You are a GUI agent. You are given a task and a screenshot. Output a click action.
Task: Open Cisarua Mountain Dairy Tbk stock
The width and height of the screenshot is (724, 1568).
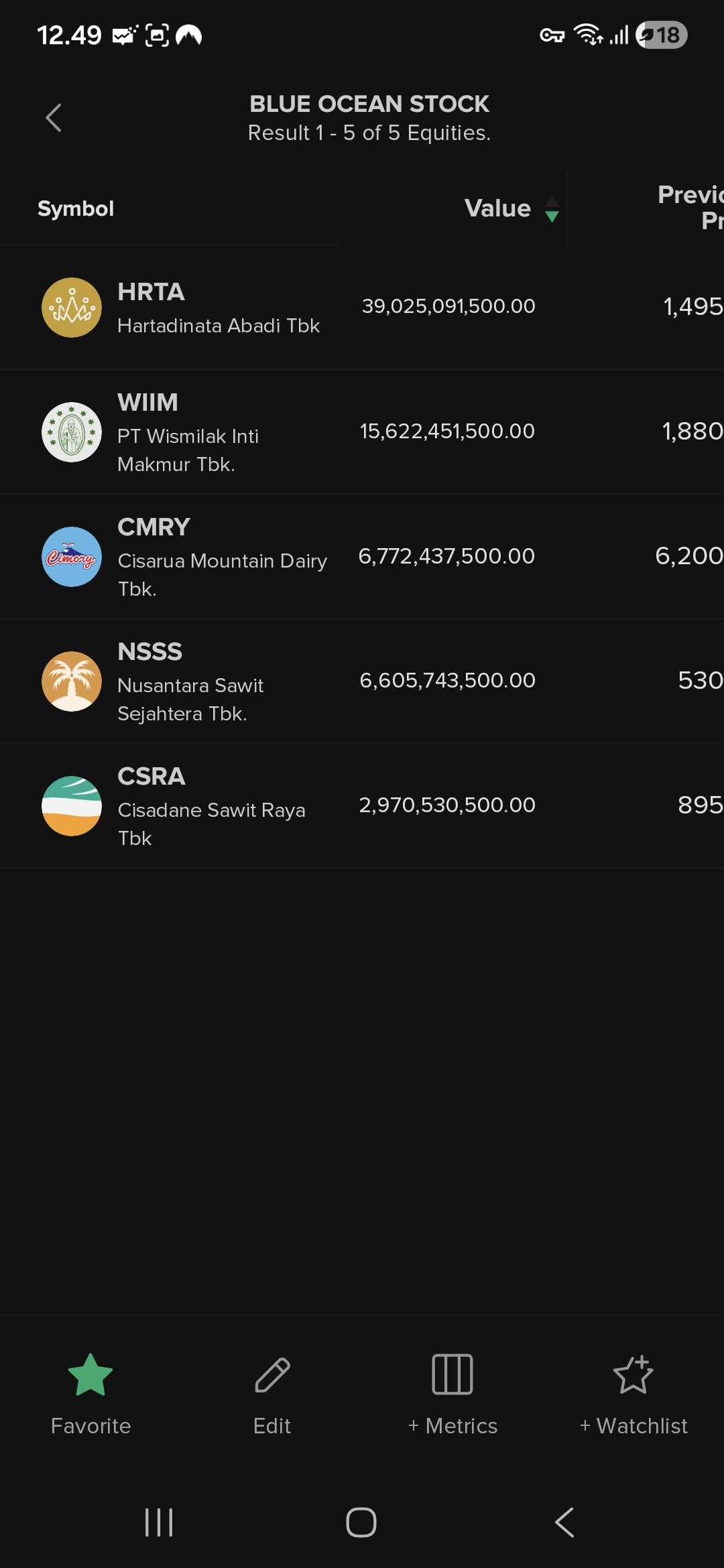pyautogui.click(x=222, y=561)
